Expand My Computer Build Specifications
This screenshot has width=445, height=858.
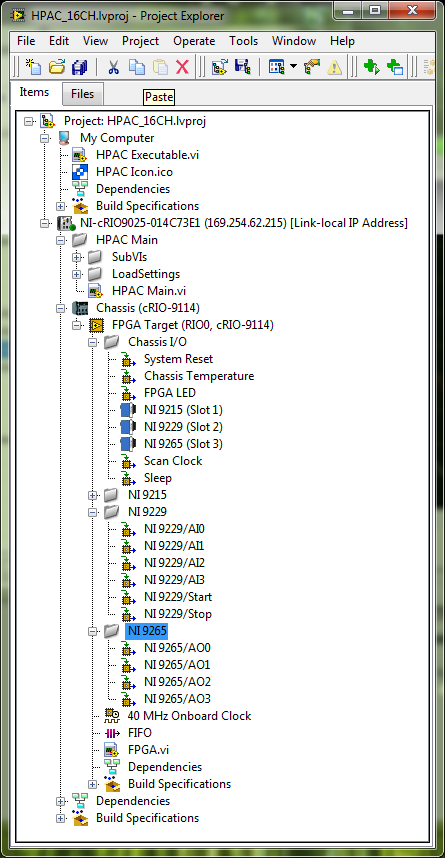click(61, 207)
